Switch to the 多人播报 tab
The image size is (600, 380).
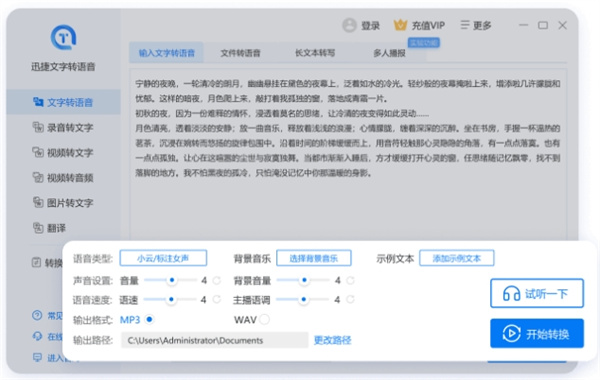point(389,53)
